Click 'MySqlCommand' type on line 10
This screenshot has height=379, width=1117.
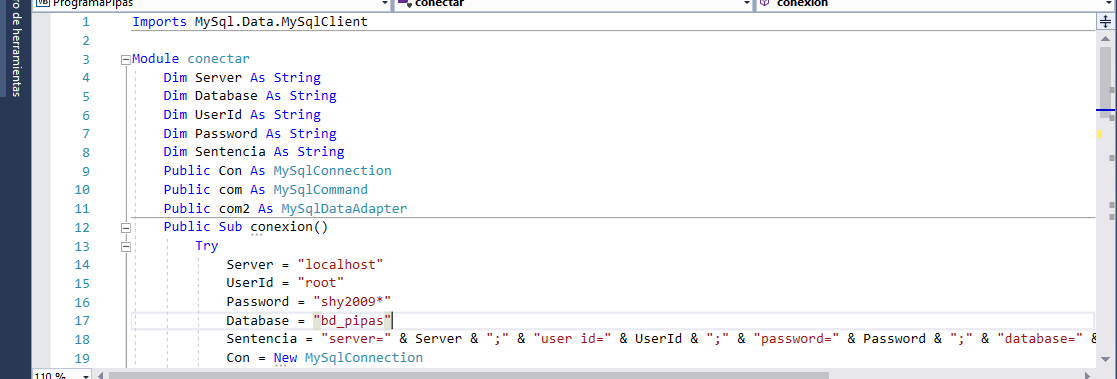coord(321,190)
